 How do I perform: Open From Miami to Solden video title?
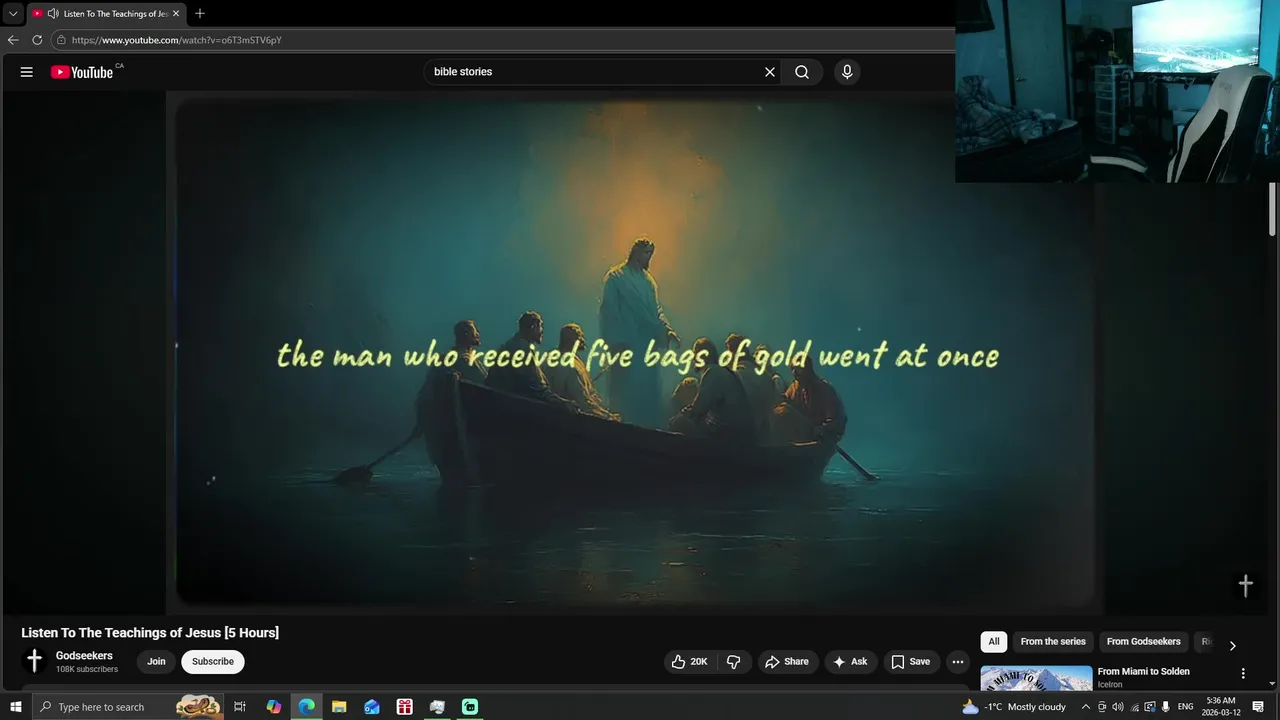tap(1143, 672)
